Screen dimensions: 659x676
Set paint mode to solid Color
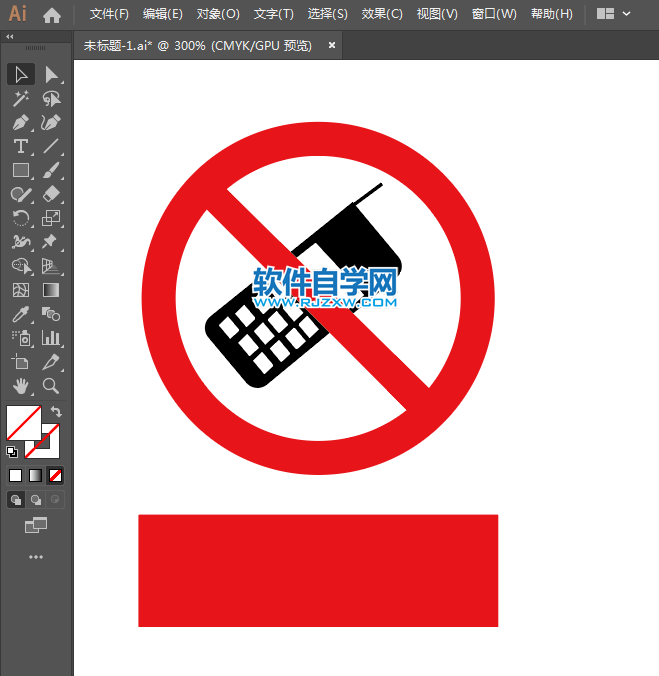click(x=16, y=476)
